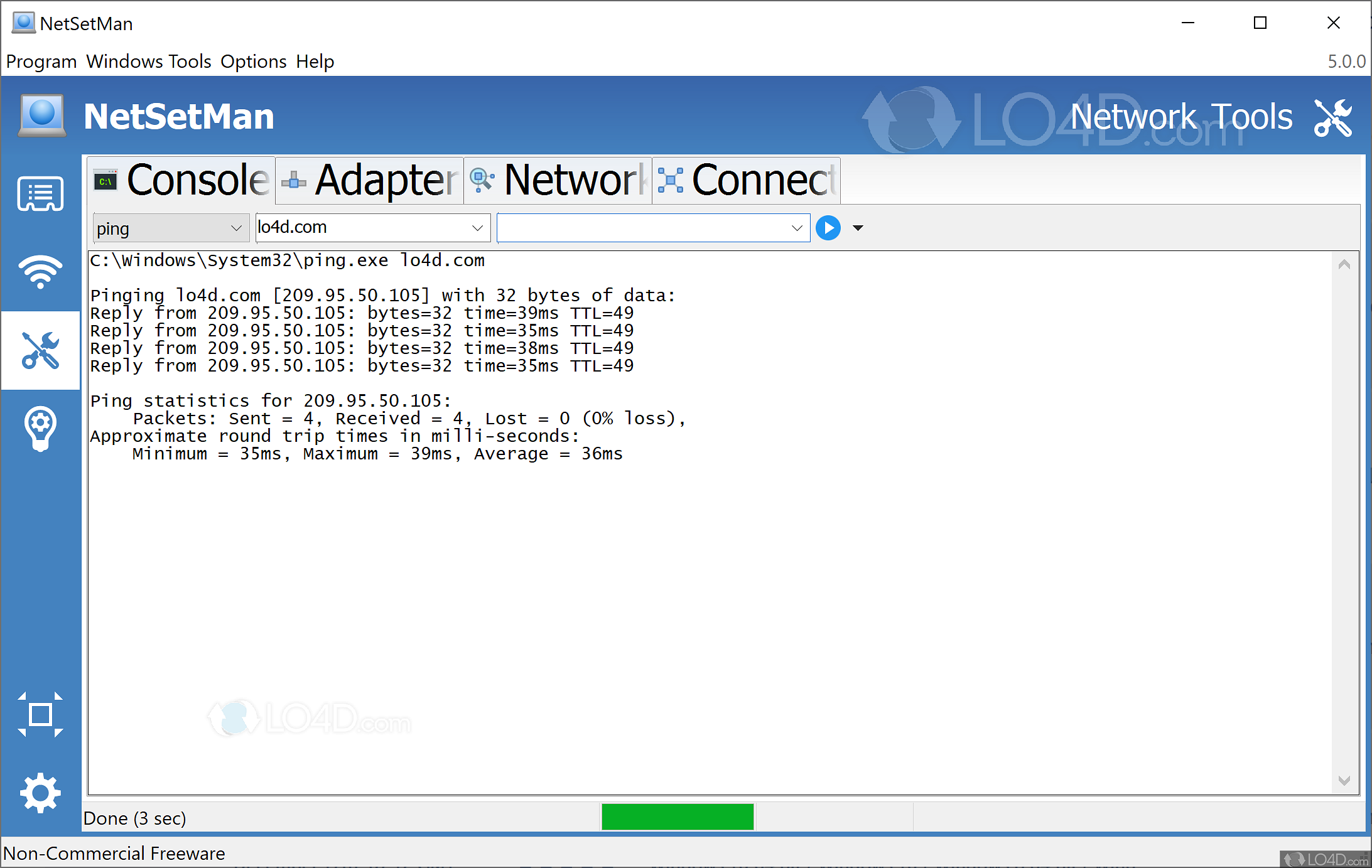Open the arrow menu beside run button

pos(858,228)
